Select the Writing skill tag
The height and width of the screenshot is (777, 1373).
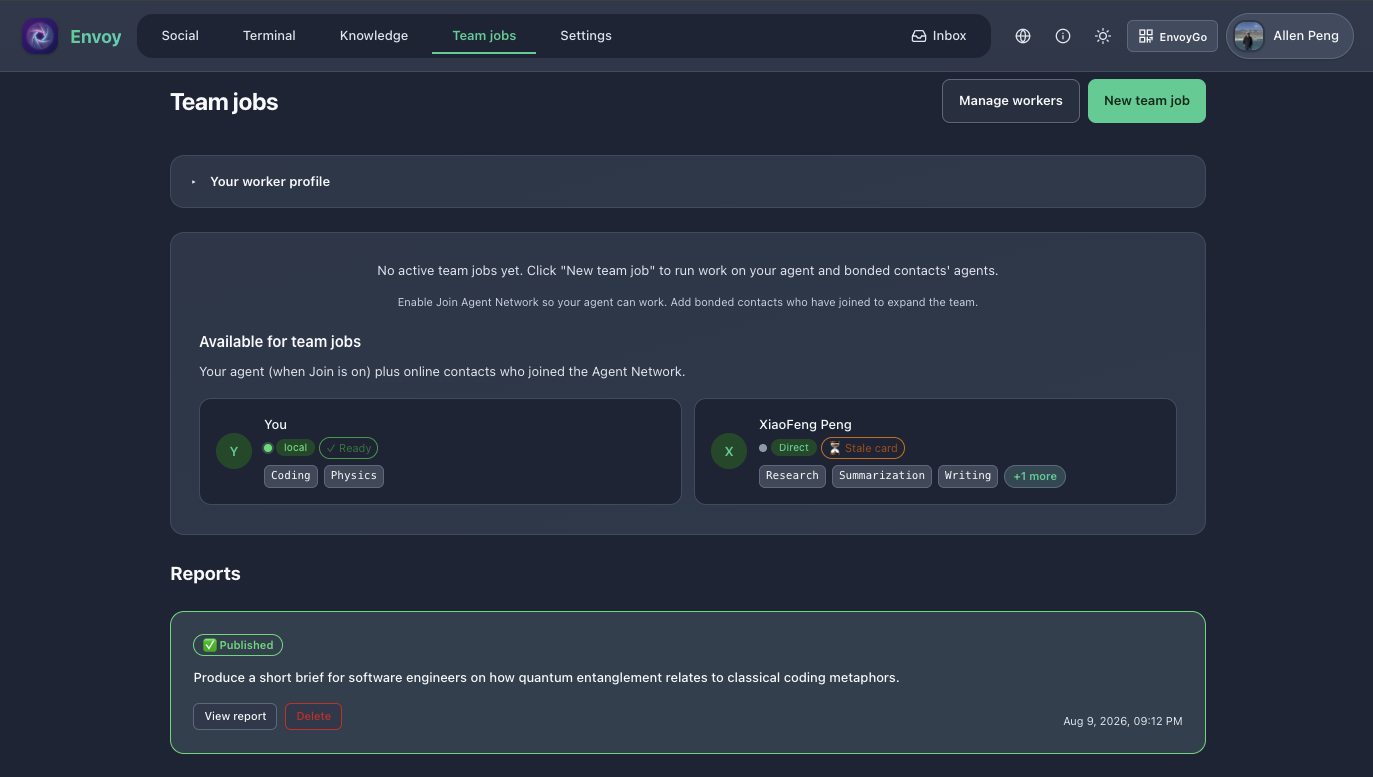(x=968, y=476)
